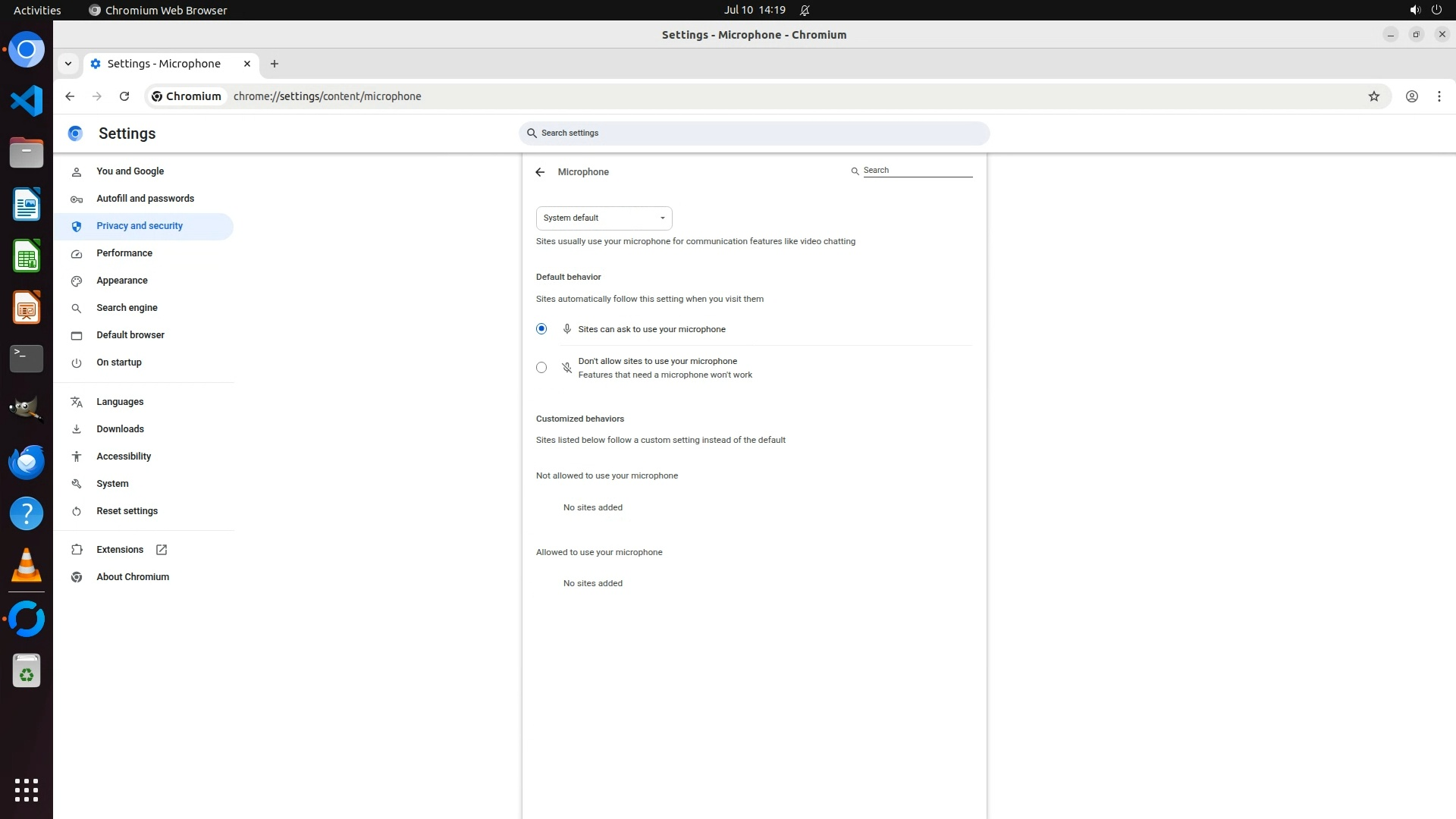Open Privacy and security settings section
1456x819 pixels.
pyautogui.click(x=140, y=226)
